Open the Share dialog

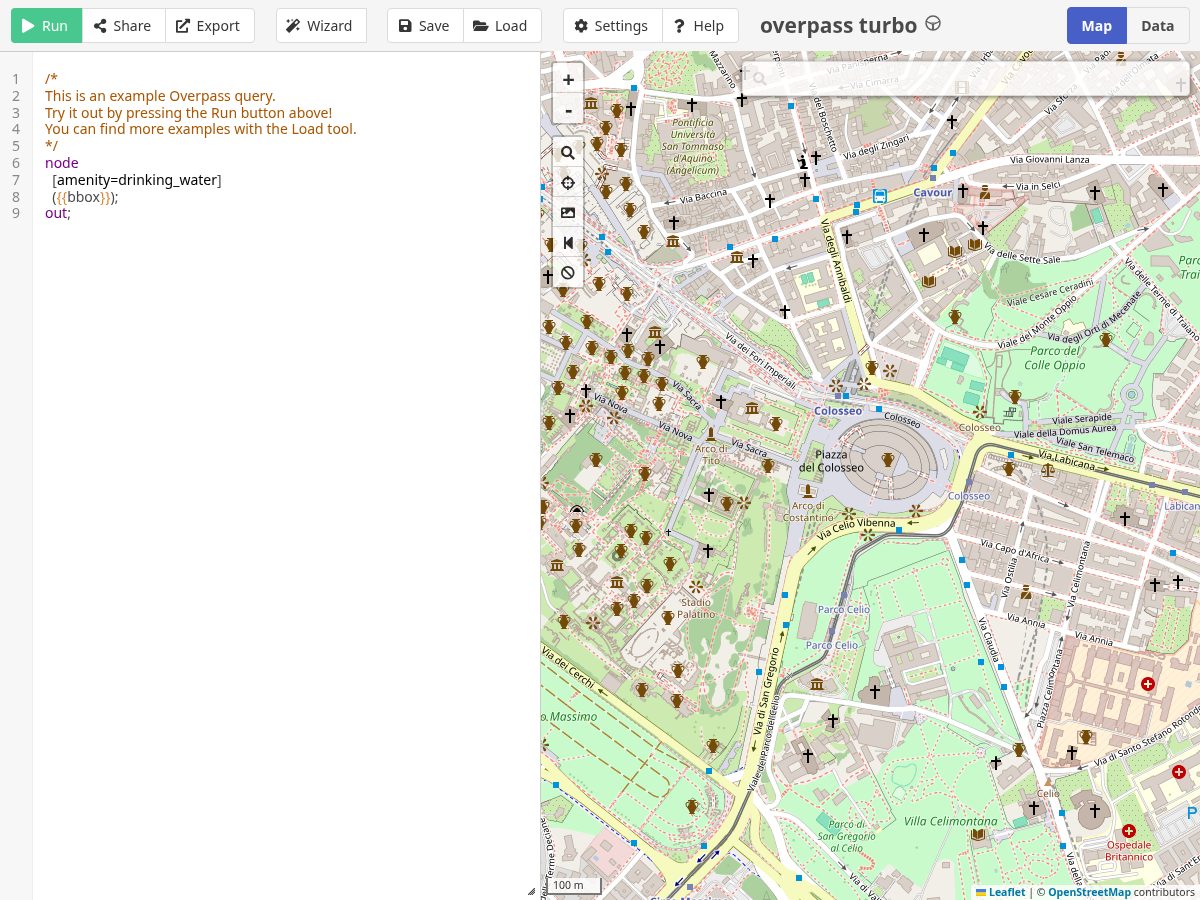pos(123,26)
